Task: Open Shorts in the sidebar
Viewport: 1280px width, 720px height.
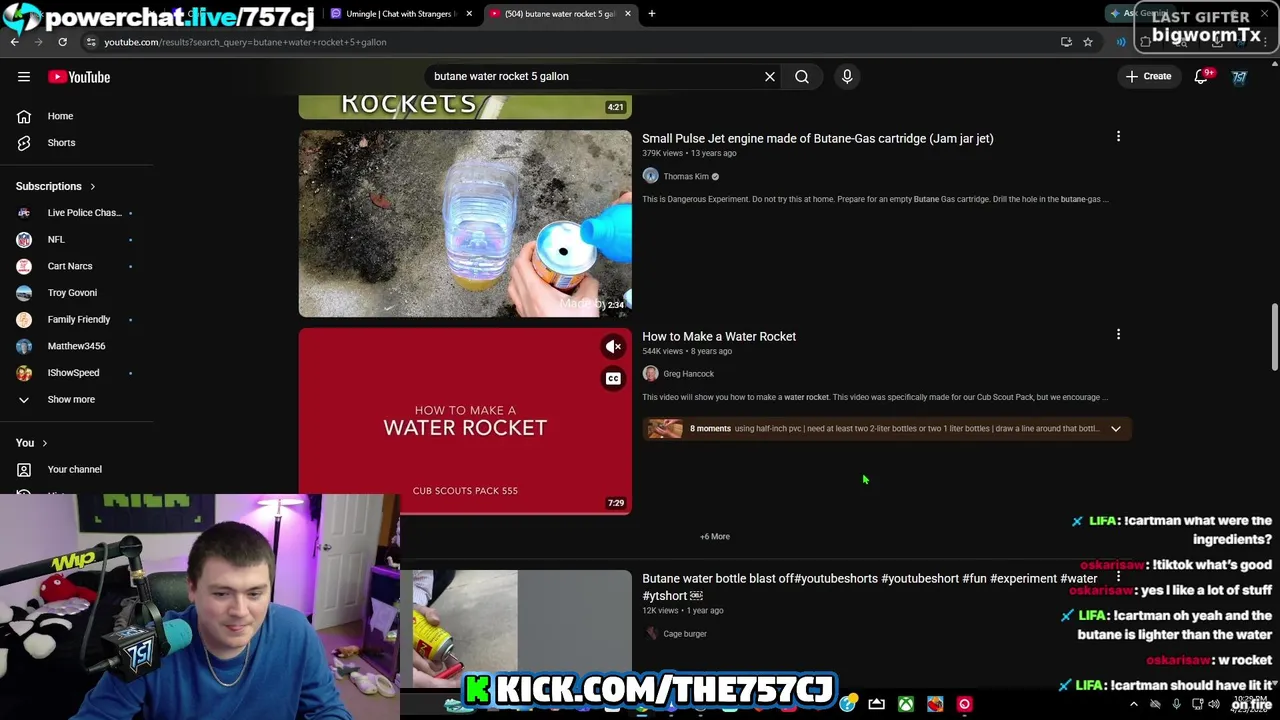Action: [61, 143]
